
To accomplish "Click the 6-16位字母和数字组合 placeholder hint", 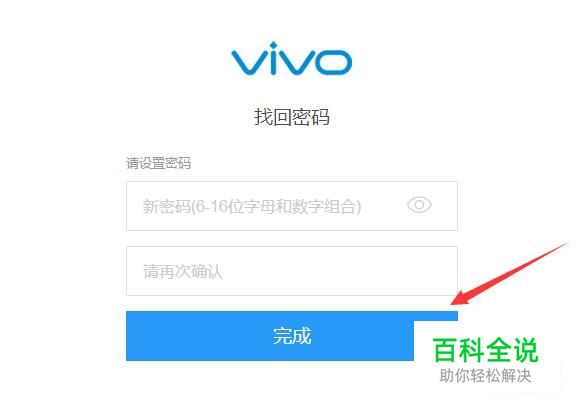I will click(276, 206).
